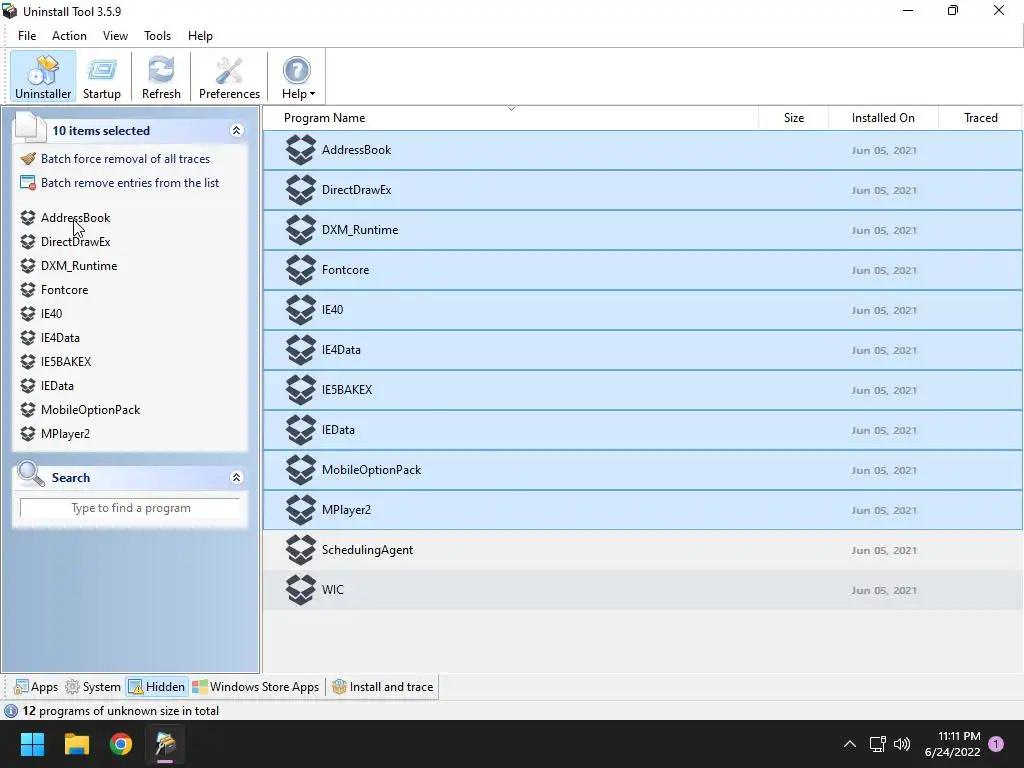
Task: Click Fontcore package icon in program list
Action: (301, 270)
